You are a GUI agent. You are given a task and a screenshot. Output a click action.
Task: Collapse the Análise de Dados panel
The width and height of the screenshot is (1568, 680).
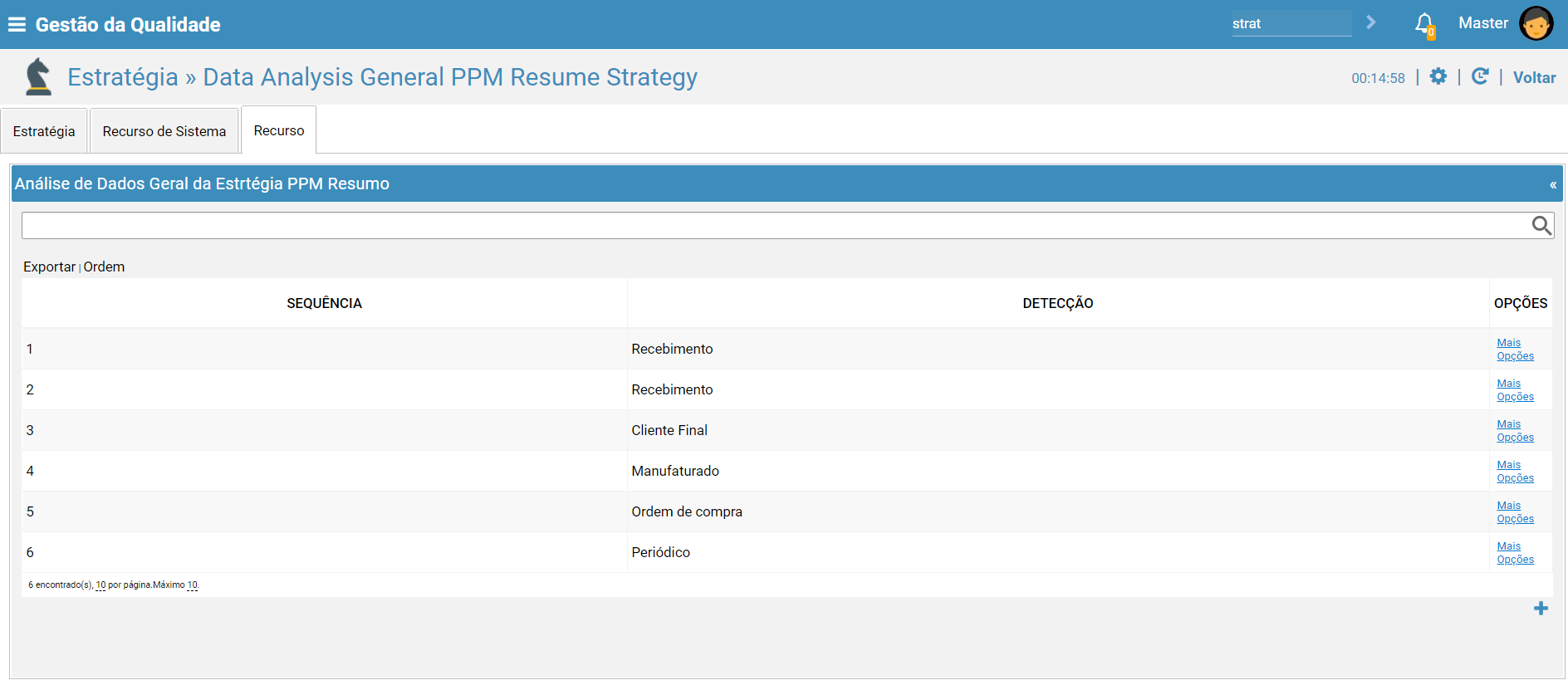pos(1552,184)
